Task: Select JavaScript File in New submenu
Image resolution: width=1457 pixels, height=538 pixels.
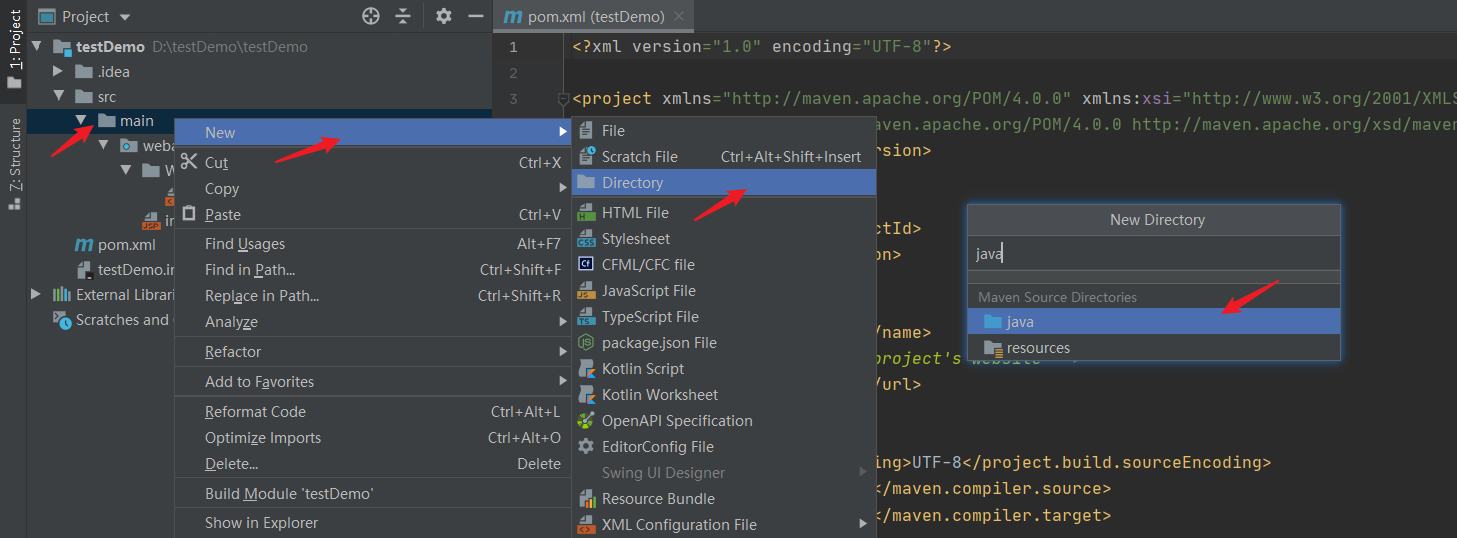Action: pyautogui.click(x=724, y=291)
